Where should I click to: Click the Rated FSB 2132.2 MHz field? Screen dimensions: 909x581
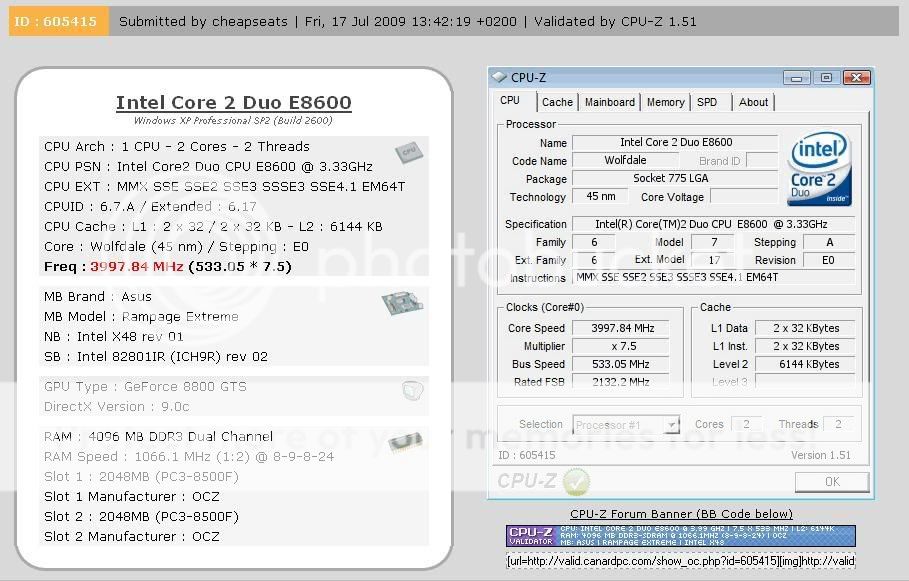point(621,382)
